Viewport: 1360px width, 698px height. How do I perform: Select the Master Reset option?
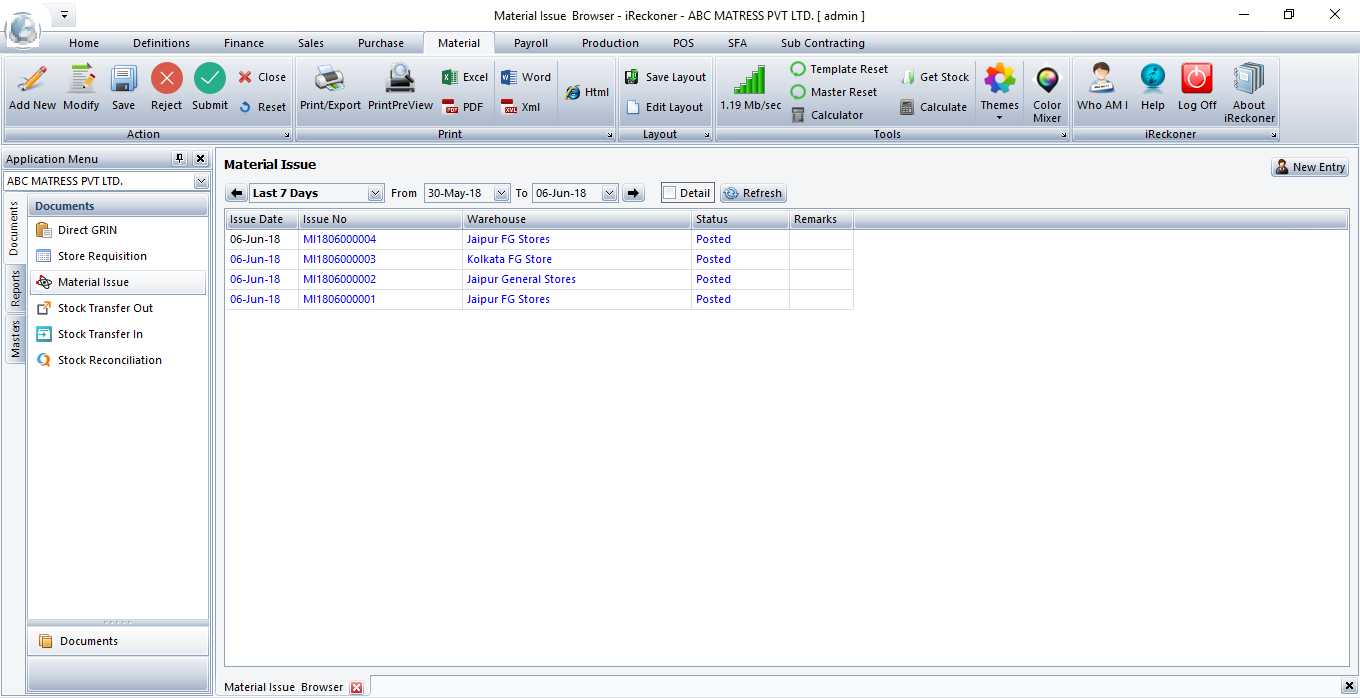(833, 92)
